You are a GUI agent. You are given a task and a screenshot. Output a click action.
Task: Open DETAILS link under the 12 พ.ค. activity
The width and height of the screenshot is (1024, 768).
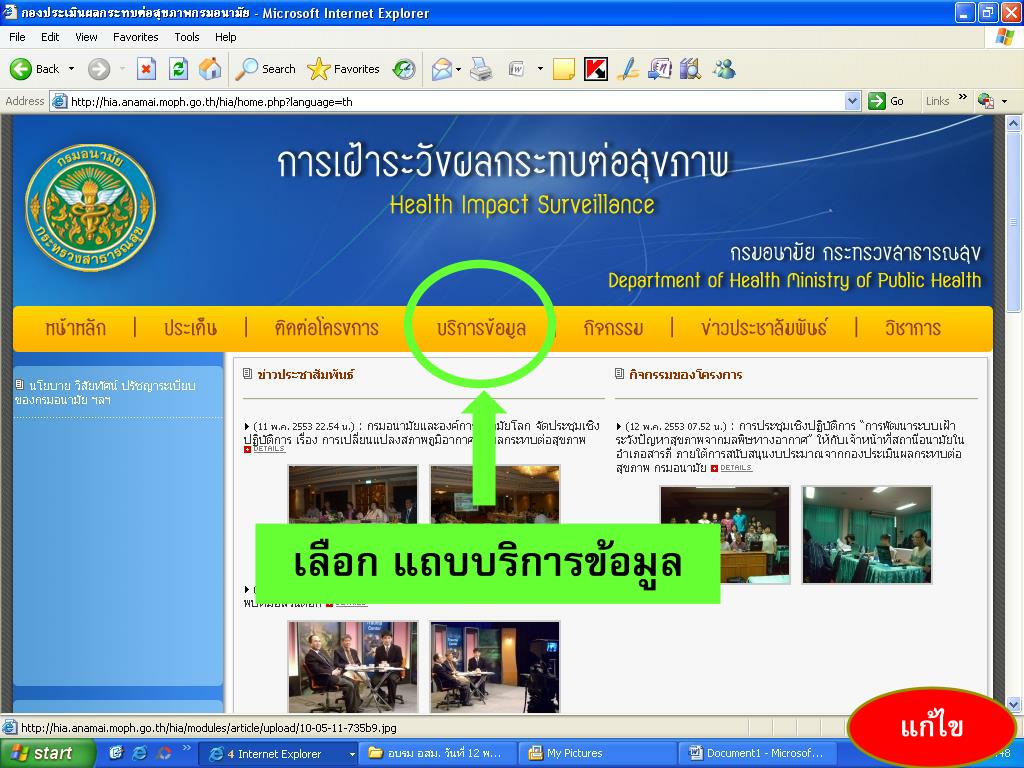pos(731,468)
